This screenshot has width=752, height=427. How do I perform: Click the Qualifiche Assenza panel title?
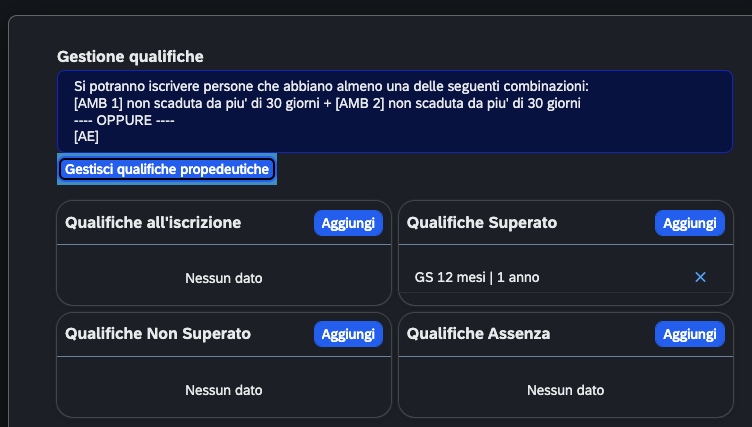pyautogui.click(x=479, y=333)
